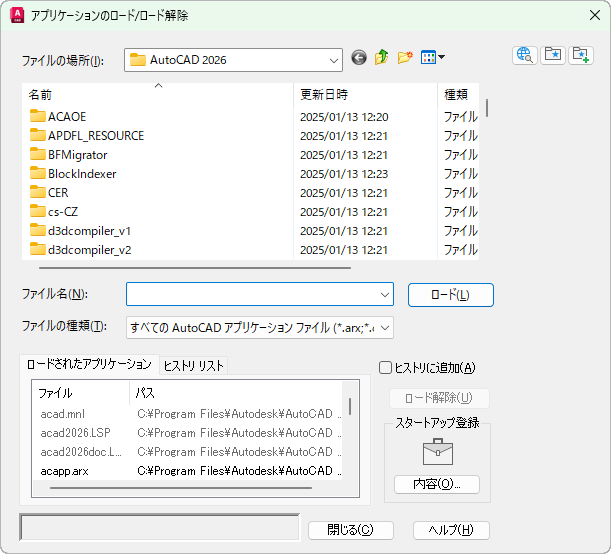Expand the ファイルの場所 AutoCAD 2026 dropdown
This screenshot has height=554, width=611.
pyautogui.click(x=334, y=60)
